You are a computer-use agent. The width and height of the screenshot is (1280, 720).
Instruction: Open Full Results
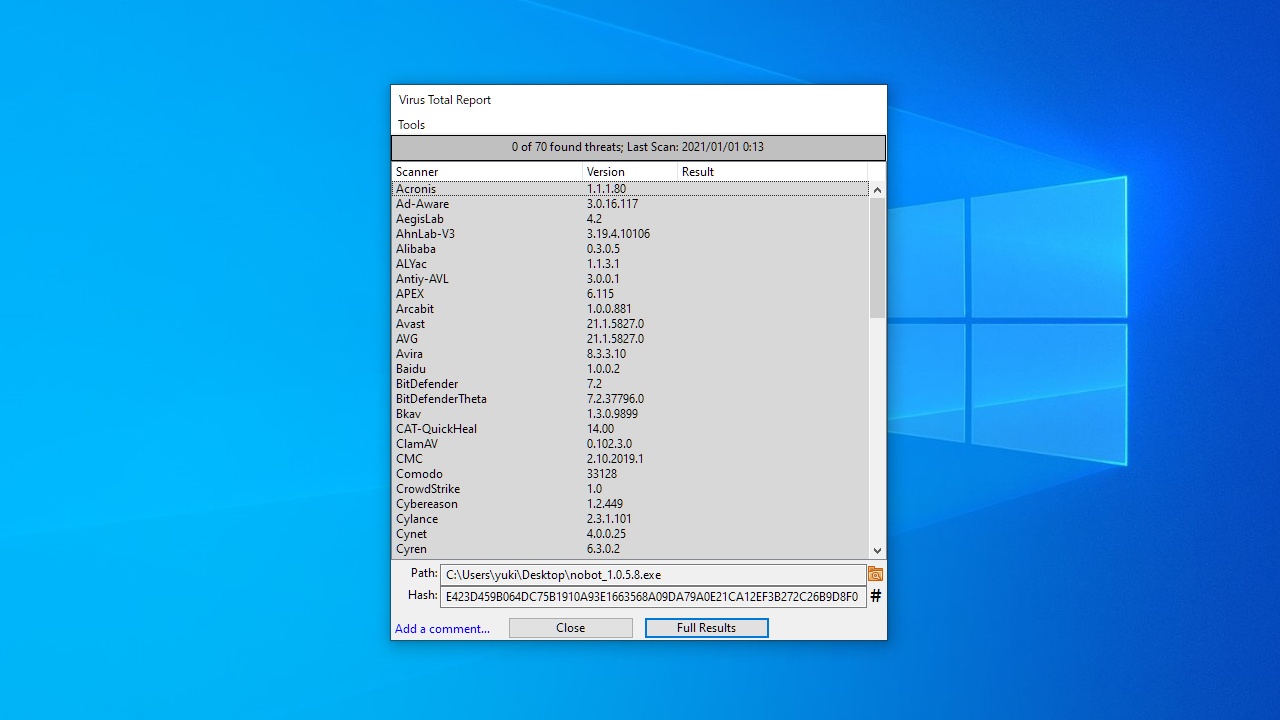click(707, 628)
